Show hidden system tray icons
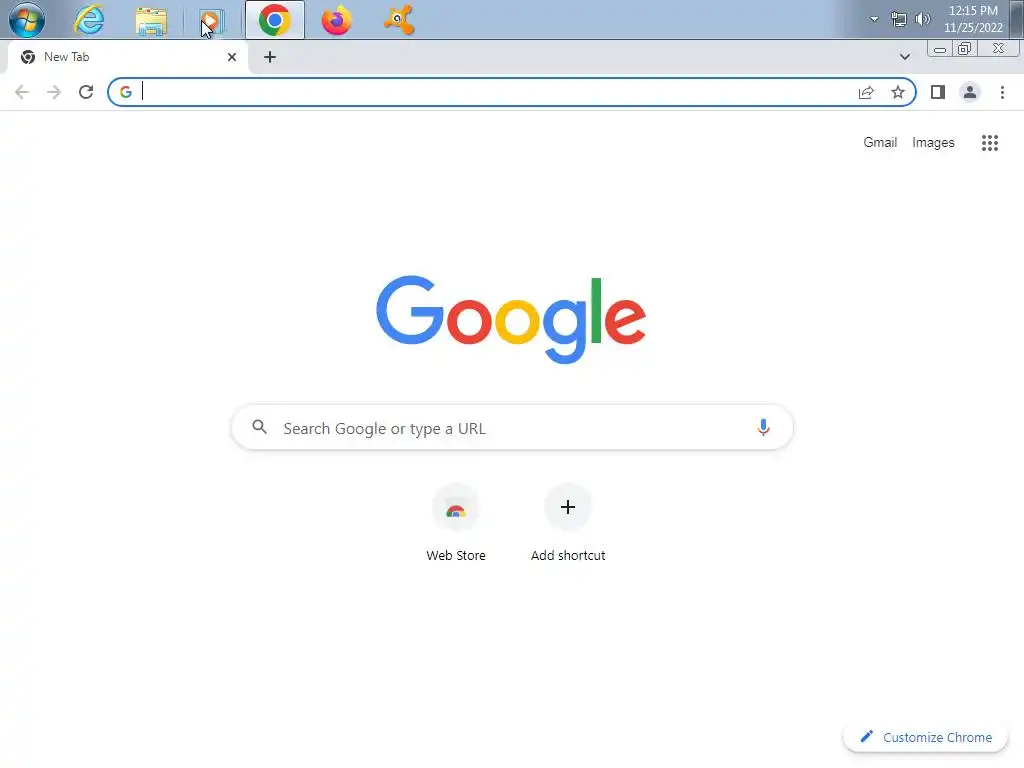The height and width of the screenshot is (768, 1024). [x=874, y=19]
